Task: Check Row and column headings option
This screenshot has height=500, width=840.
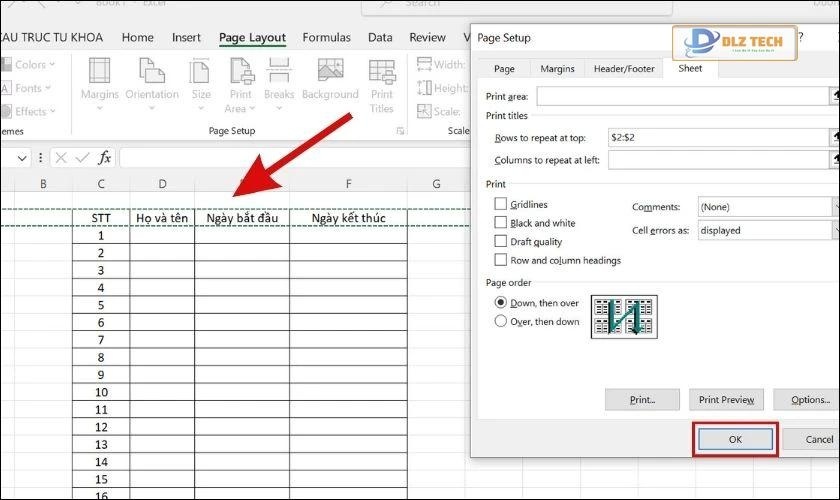Action: pyautogui.click(x=501, y=260)
